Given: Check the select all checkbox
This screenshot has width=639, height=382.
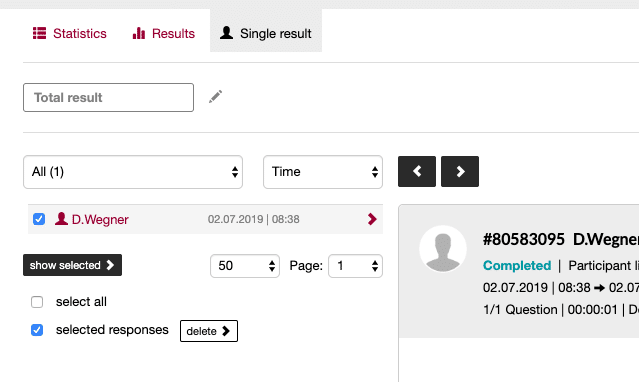Looking at the screenshot, I should click(37, 302).
